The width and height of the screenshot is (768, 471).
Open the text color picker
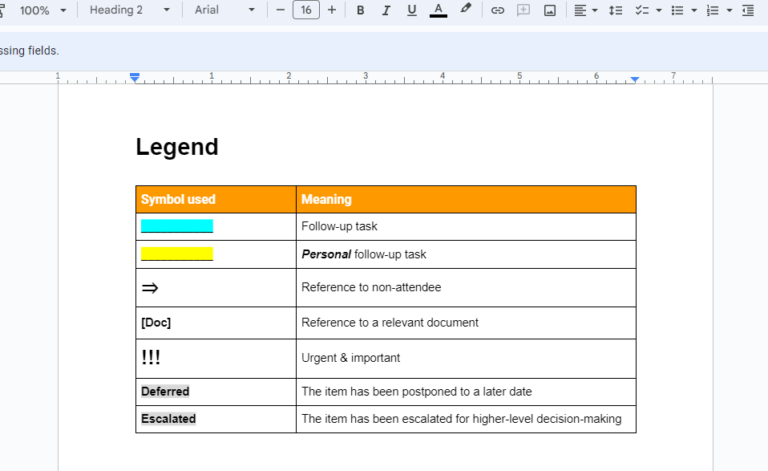pyautogui.click(x=438, y=10)
